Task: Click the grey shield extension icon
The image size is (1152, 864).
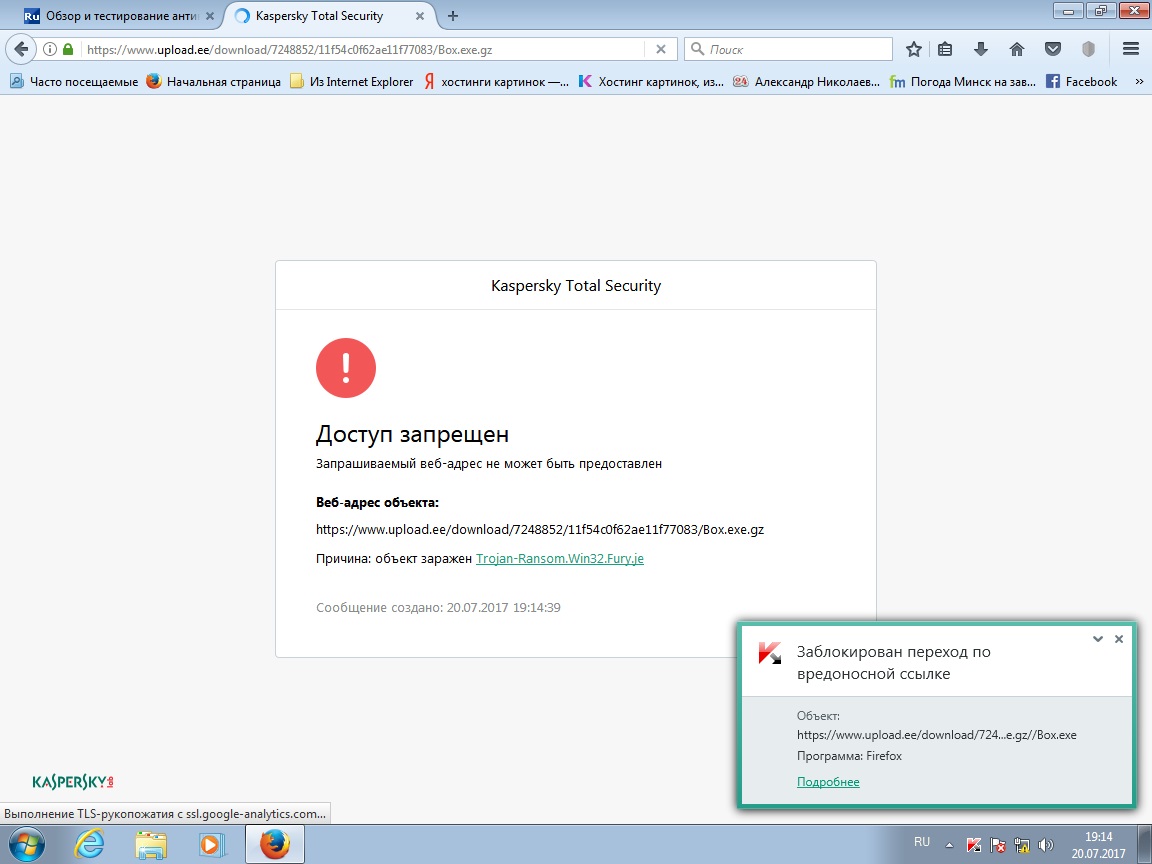Action: pyautogui.click(x=1088, y=49)
